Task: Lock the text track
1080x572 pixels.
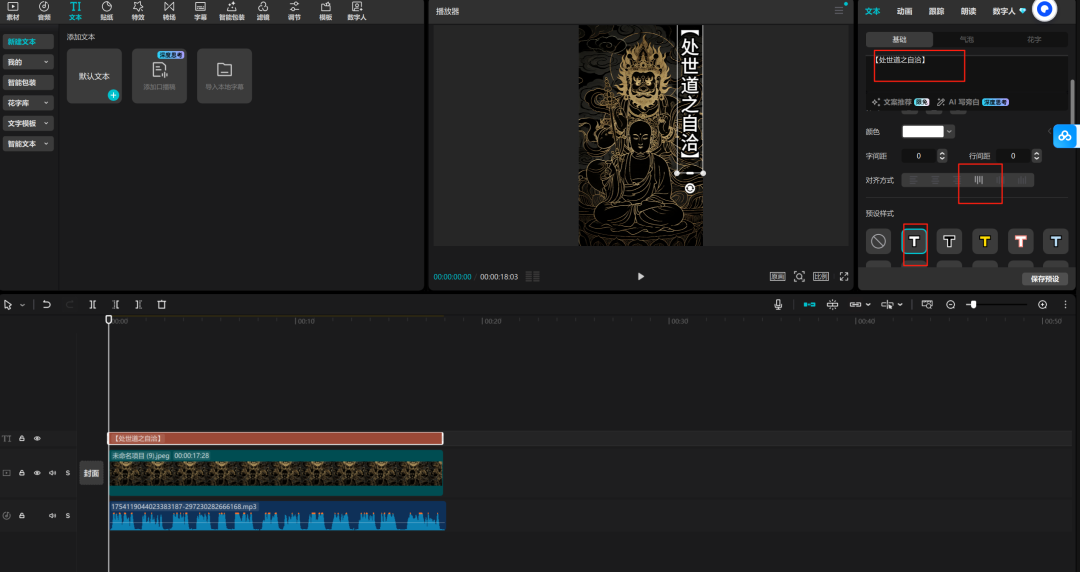Action: click(22, 438)
